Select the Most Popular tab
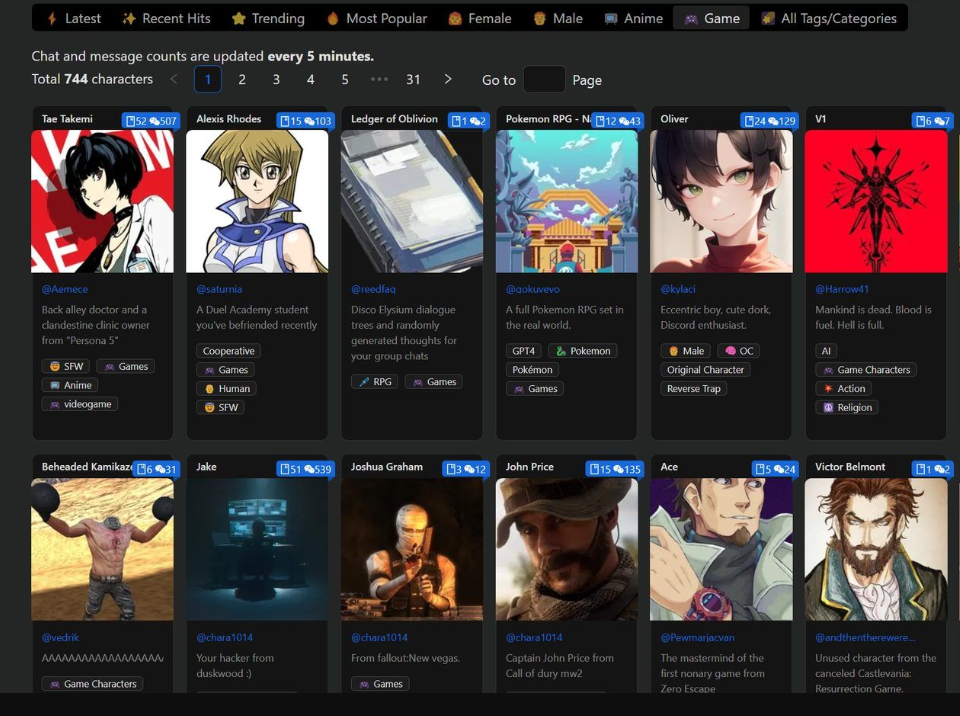 click(x=377, y=18)
